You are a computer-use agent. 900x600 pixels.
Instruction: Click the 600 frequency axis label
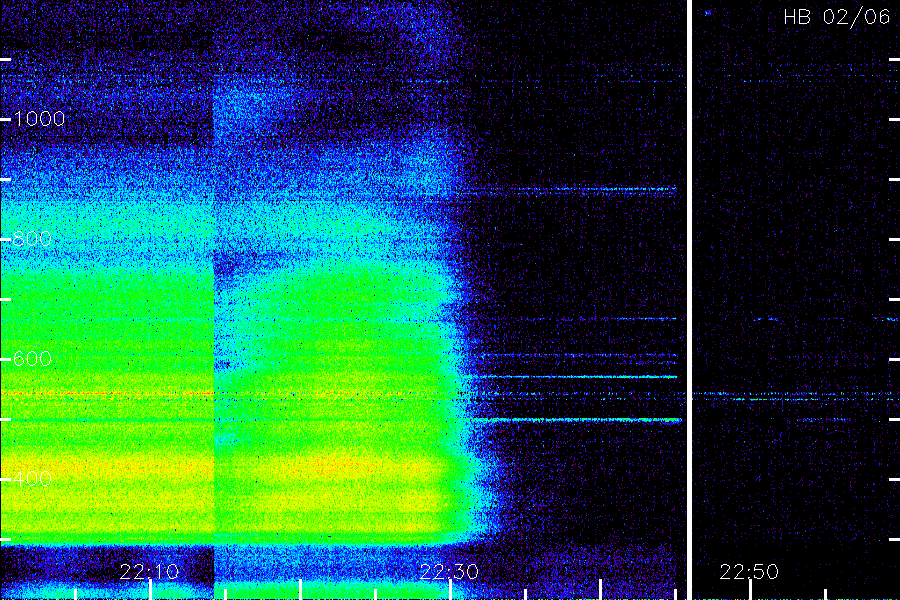coord(32,359)
